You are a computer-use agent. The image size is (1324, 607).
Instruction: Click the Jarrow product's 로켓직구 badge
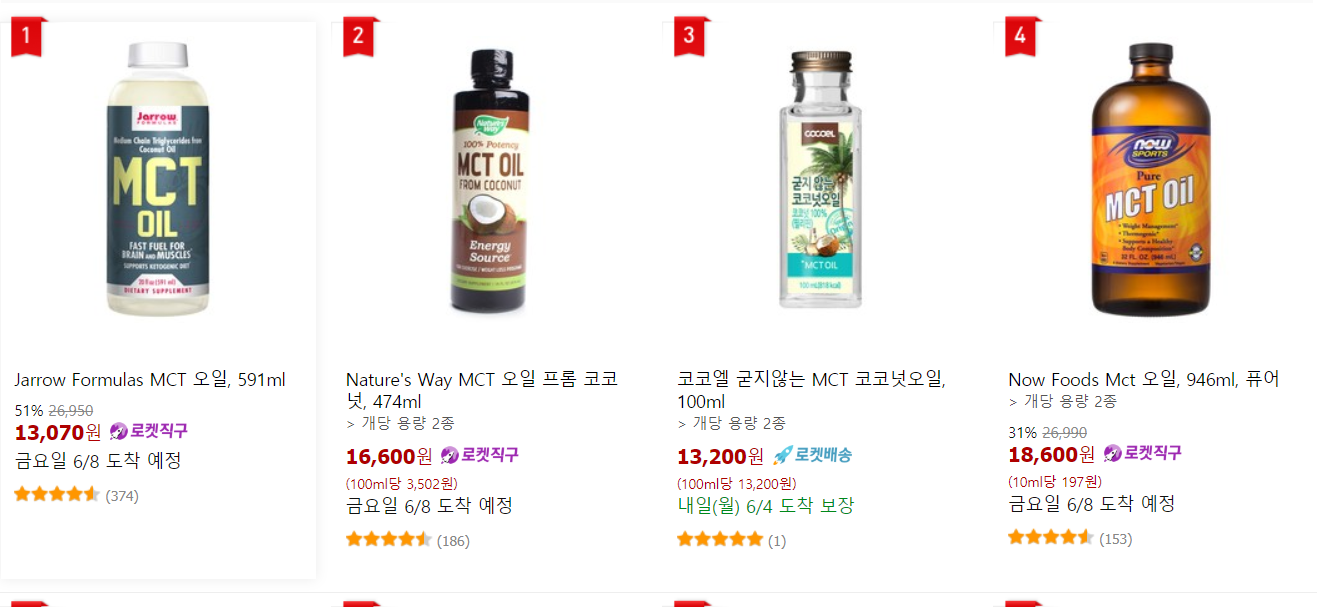tap(148, 431)
